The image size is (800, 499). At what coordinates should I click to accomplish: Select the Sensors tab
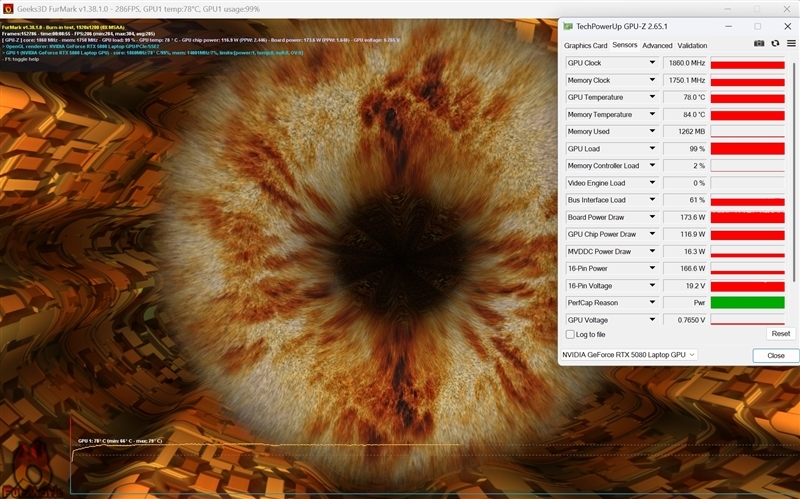click(x=624, y=45)
